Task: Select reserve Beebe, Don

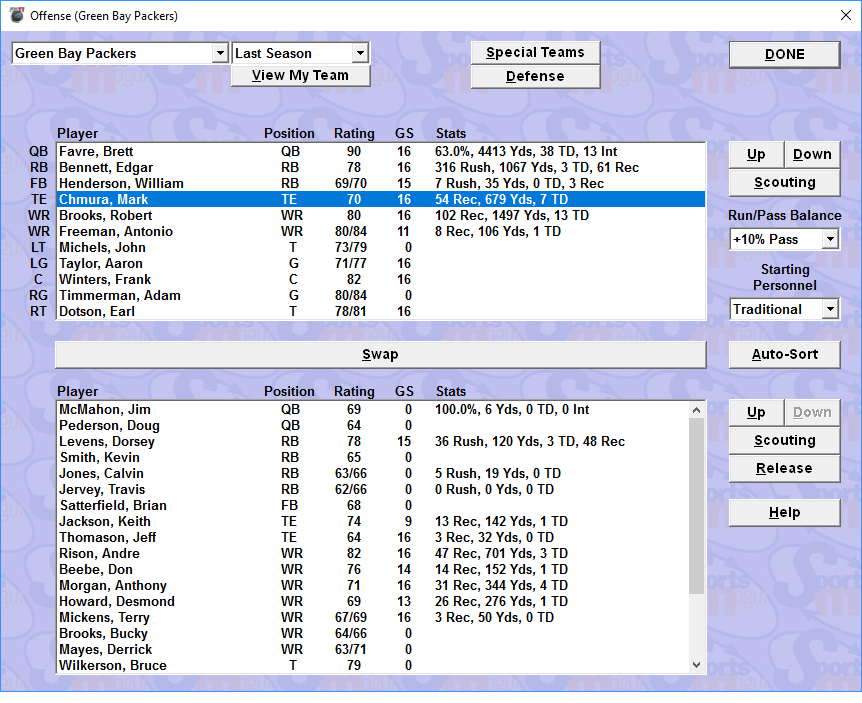Action: click(x=373, y=569)
